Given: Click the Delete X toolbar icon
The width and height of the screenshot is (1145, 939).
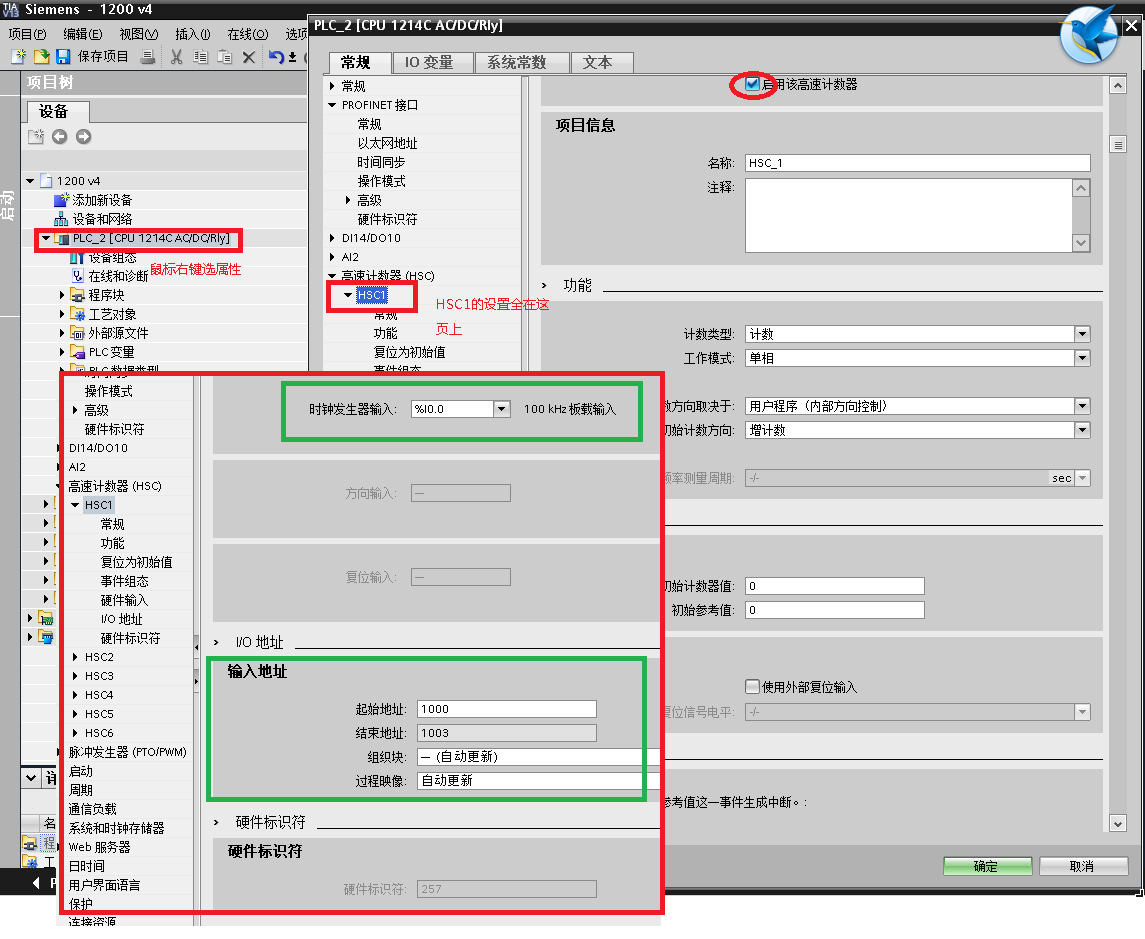Looking at the screenshot, I should (248, 57).
